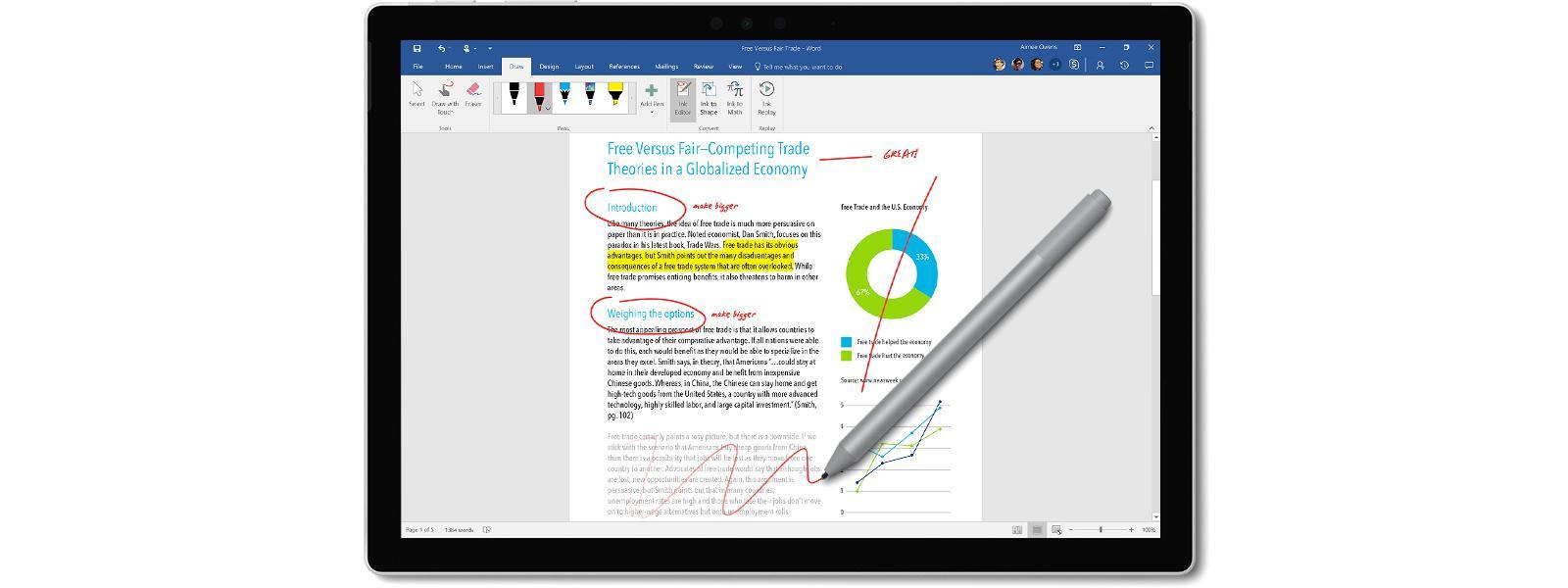Open Ribbon Display Options in the title bar
The height and width of the screenshot is (588, 1568).
tap(1077, 47)
